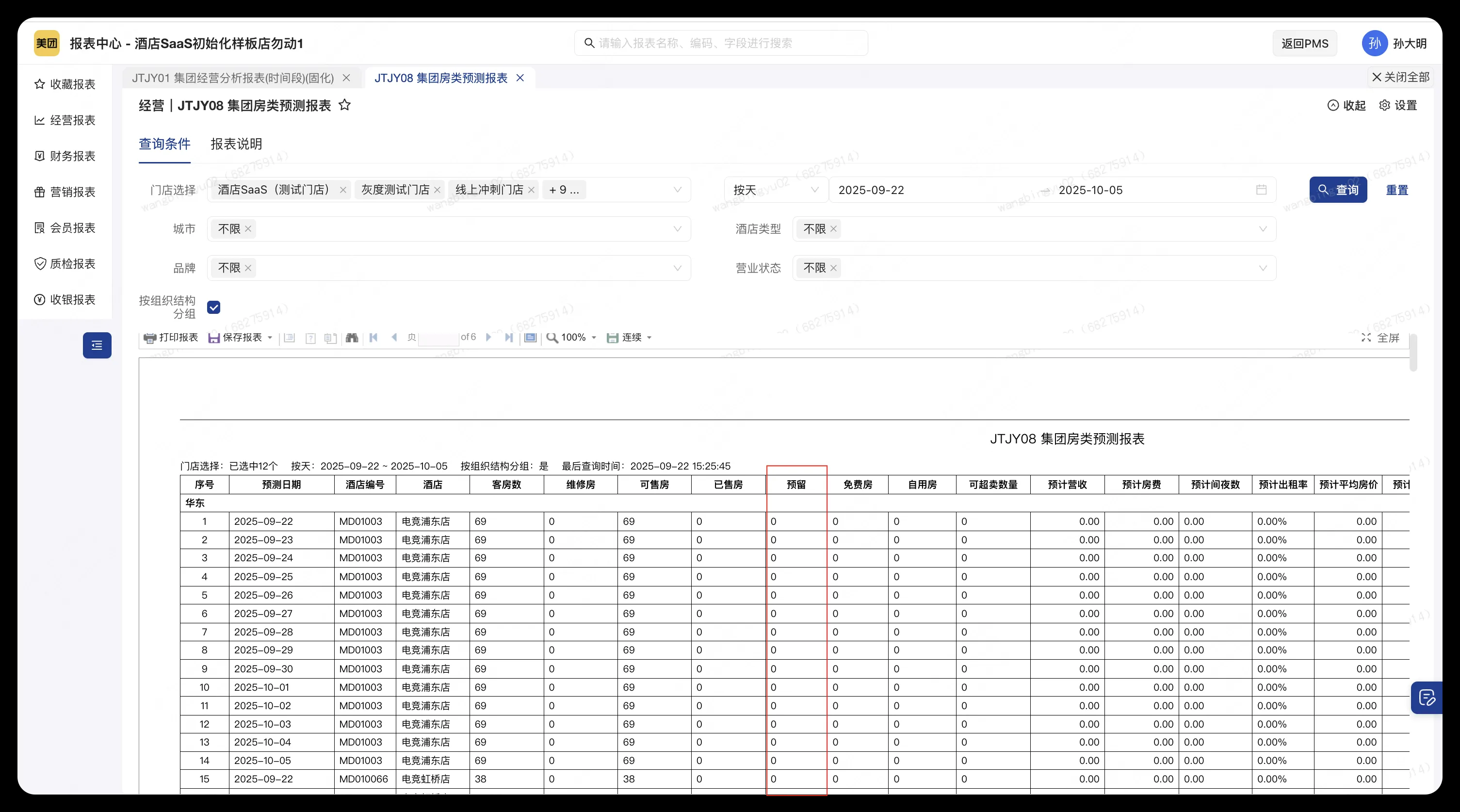Click the vertical scrollbar of report panel
1460x812 pixels.
click(1413, 353)
